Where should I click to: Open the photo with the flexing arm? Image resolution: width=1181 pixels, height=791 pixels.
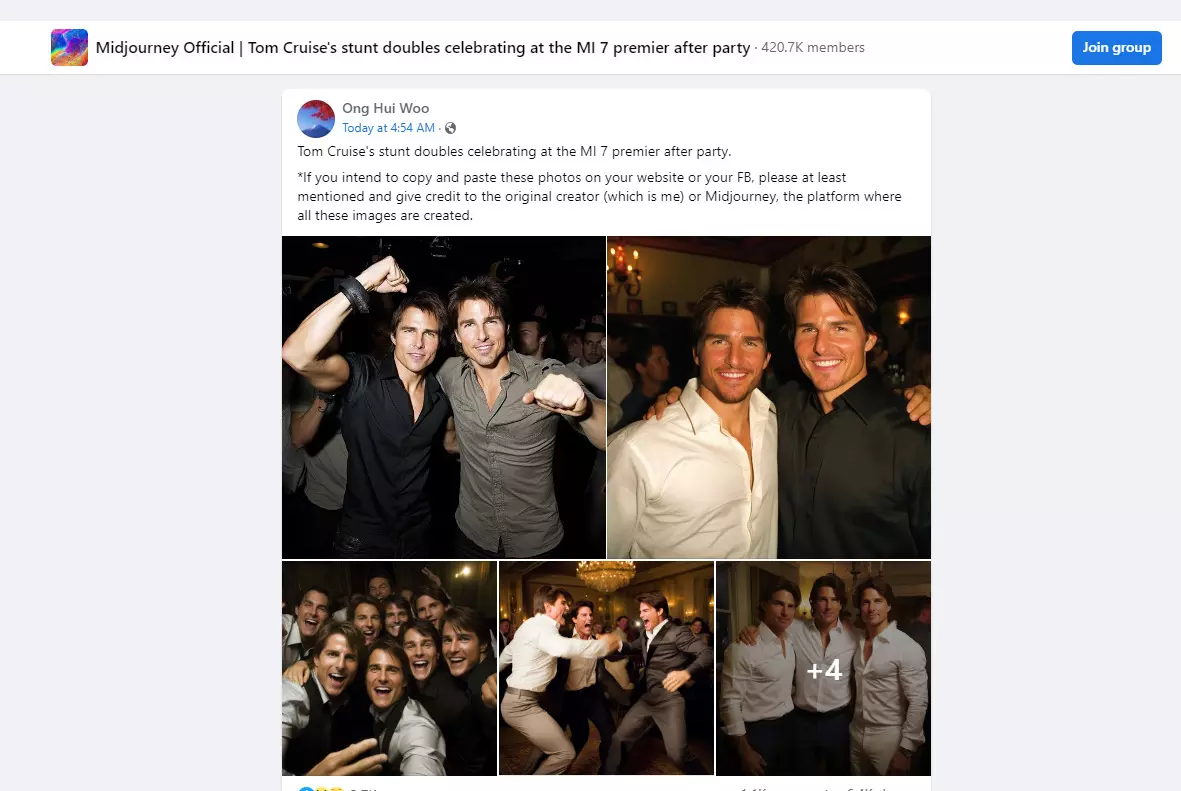[x=443, y=397]
